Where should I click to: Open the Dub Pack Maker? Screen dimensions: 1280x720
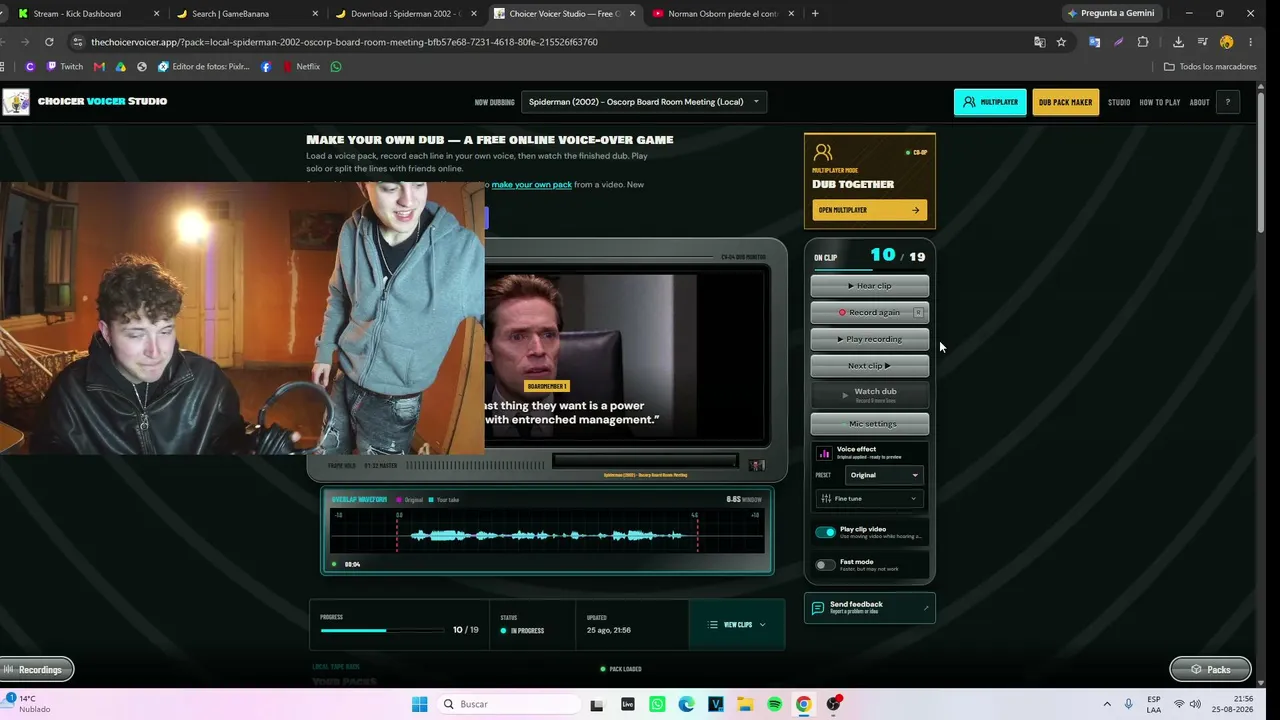(x=1065, y=102)
